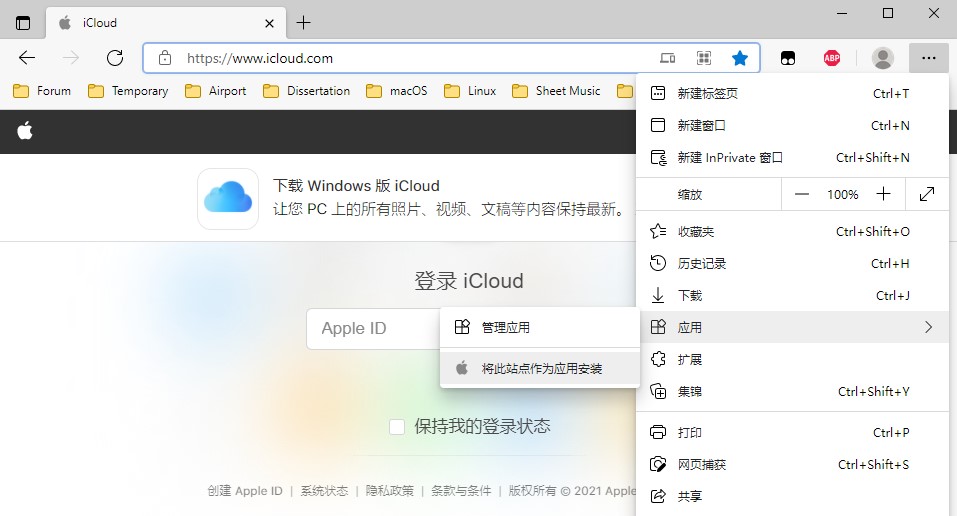This screenshot has width=957, height=516.
Task: Expand the 应用 submenu arrow
Action: (928, 327)
